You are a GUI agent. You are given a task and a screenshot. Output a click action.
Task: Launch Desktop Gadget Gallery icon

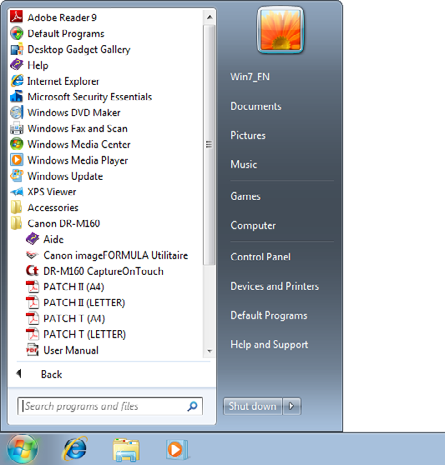click(x=16, y=49)
